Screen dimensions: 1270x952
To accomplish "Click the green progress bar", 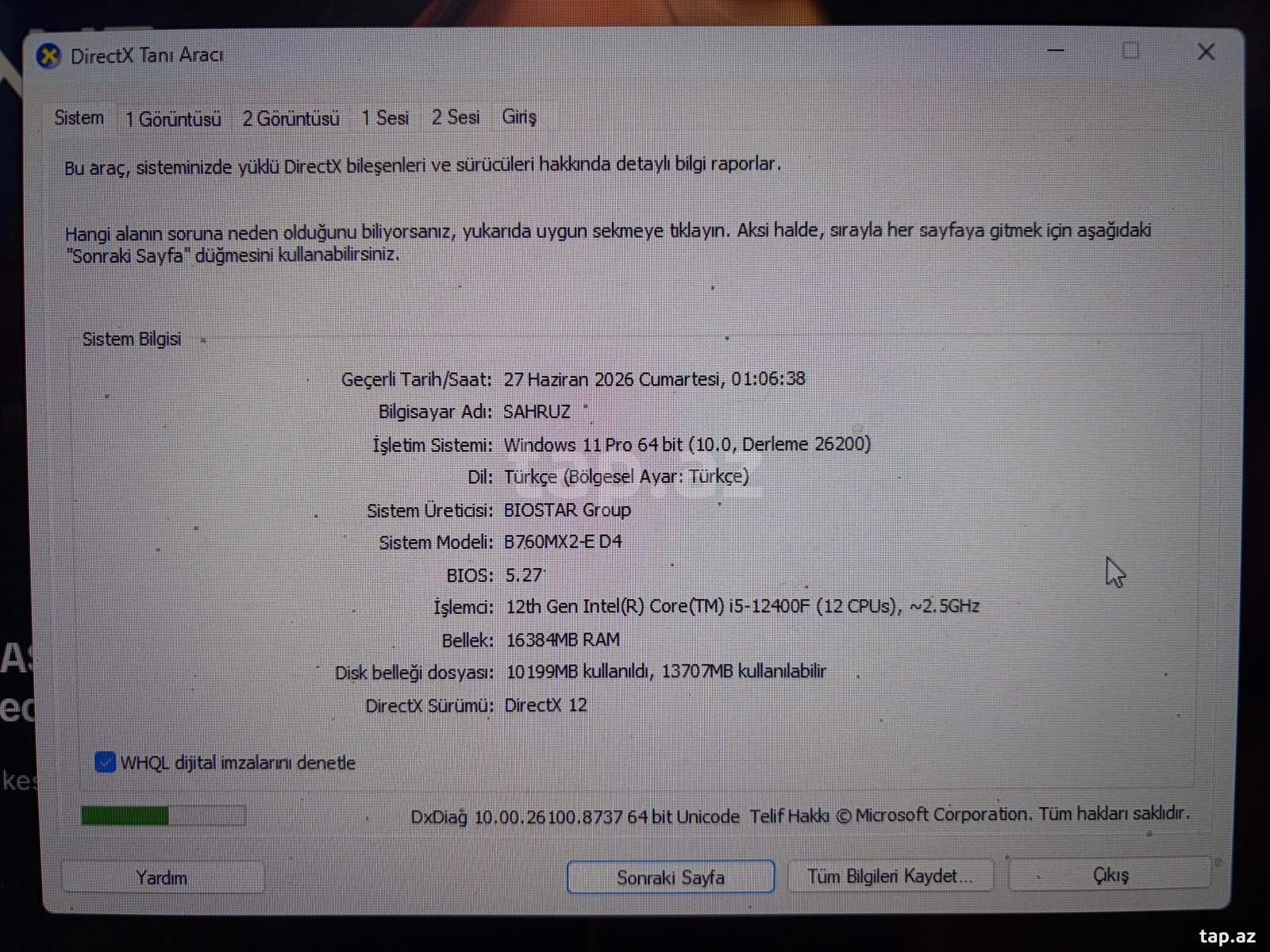I will pos(163,816).
